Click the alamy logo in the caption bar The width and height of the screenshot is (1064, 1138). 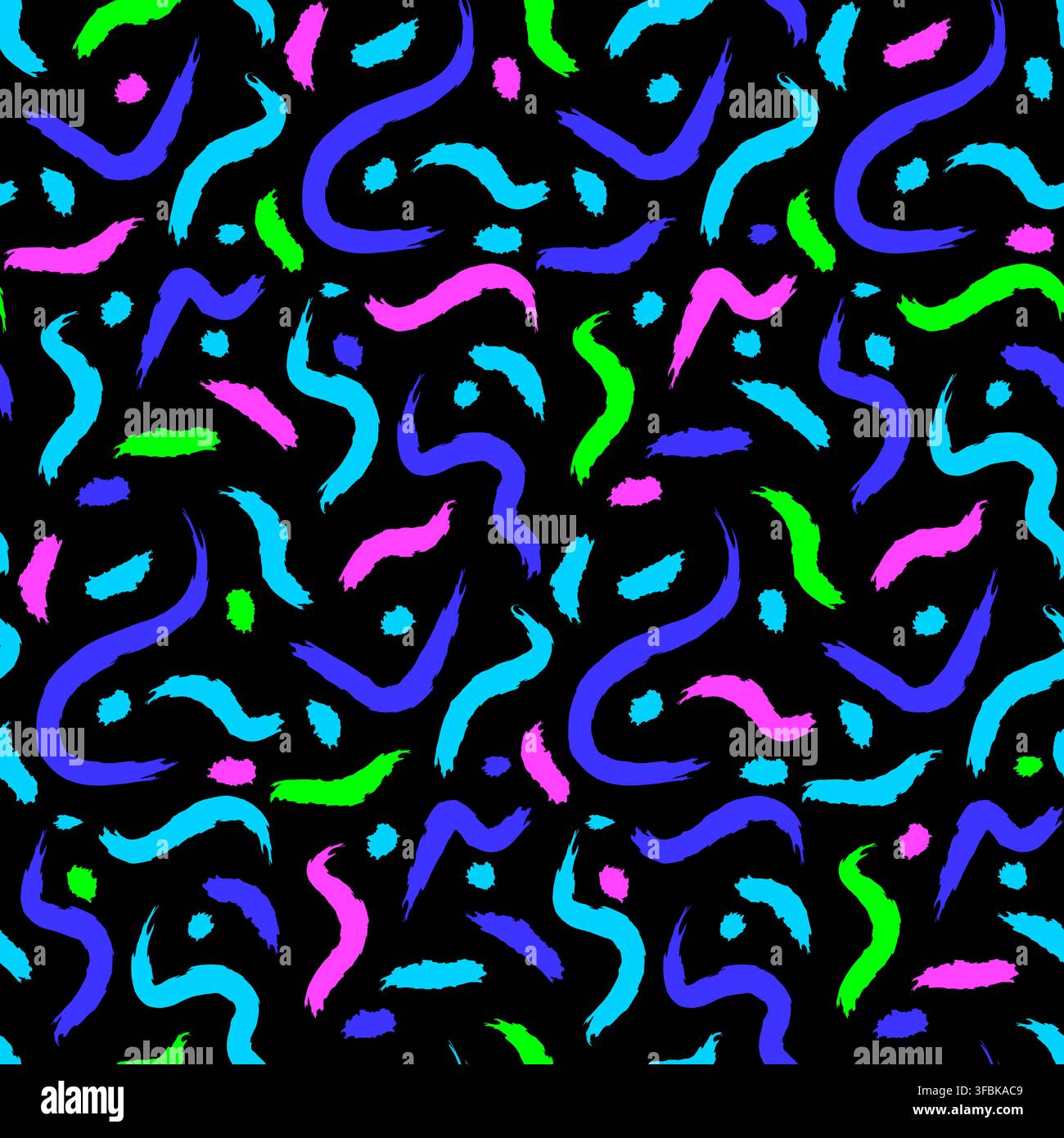click(x=83, y=1100)
